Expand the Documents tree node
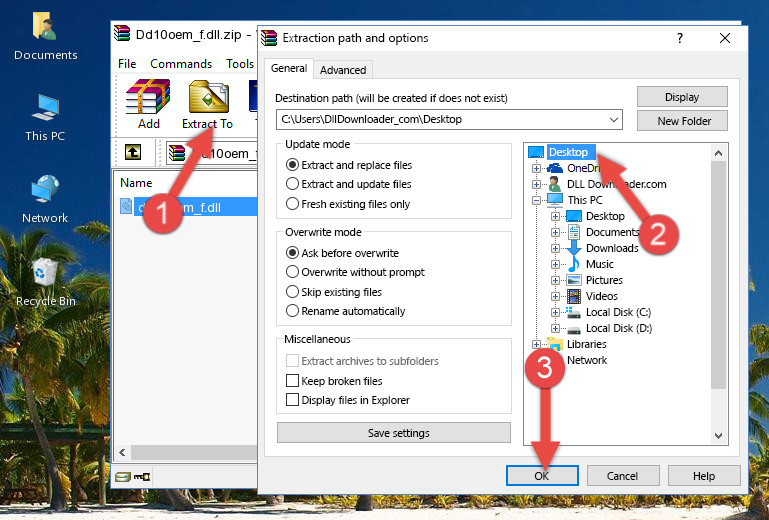 555,233
